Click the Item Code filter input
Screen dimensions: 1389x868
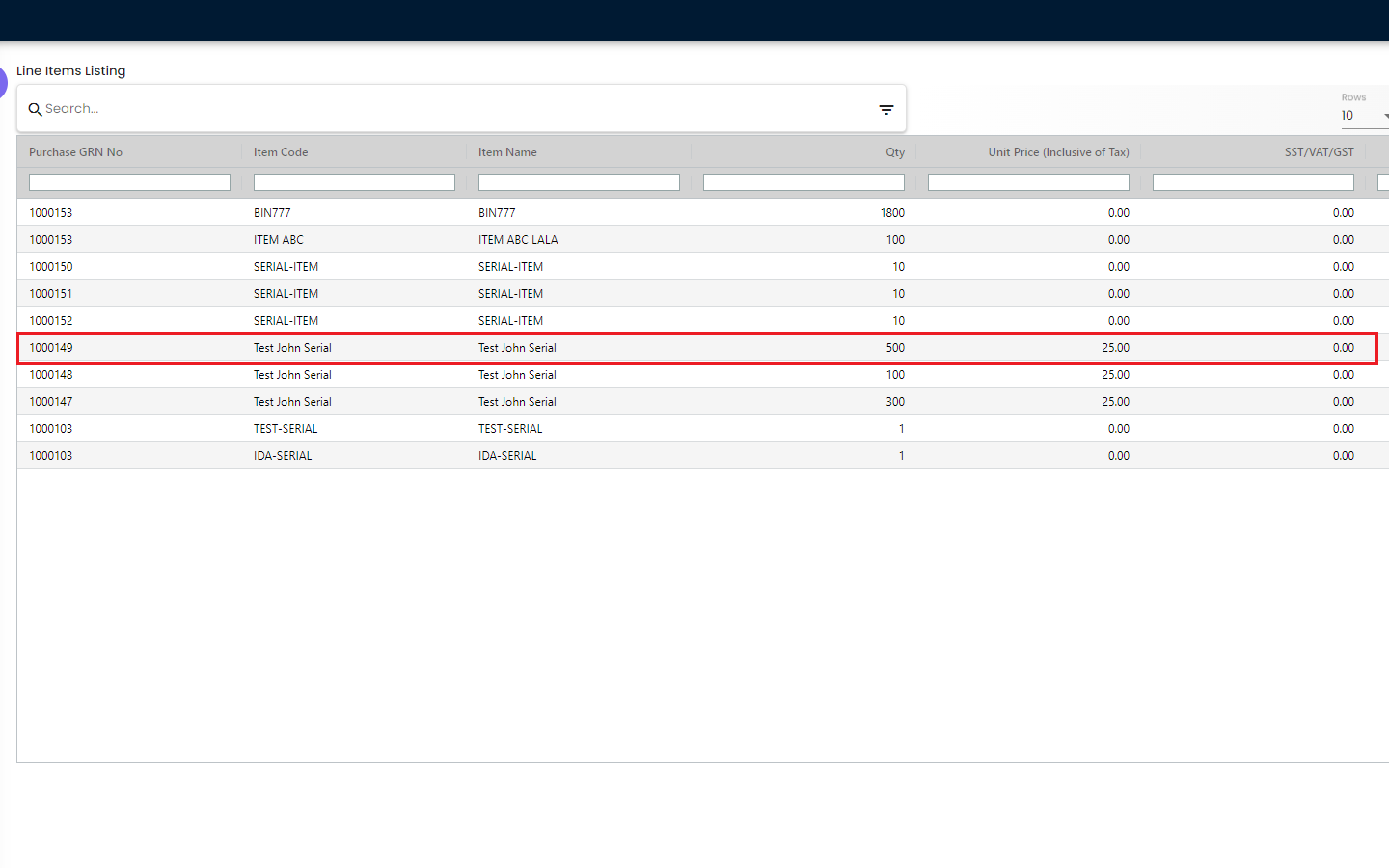(x=354, y=182)
